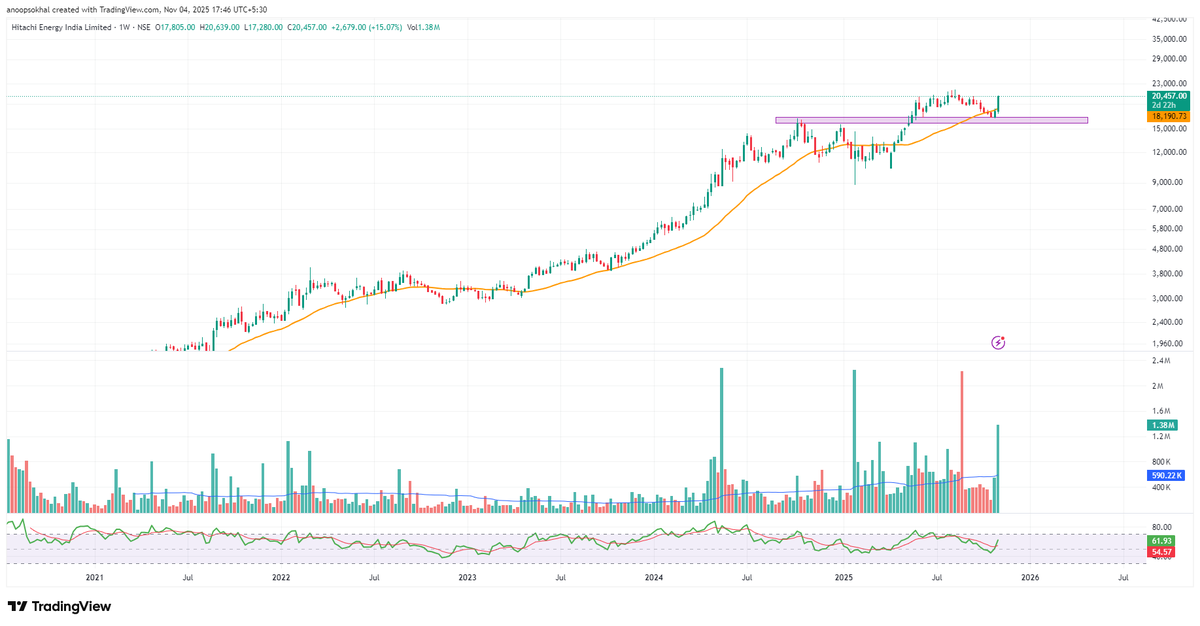Click the "2023" label on time axis
This screenshot has height=626, width=1200.
(467, 577)
